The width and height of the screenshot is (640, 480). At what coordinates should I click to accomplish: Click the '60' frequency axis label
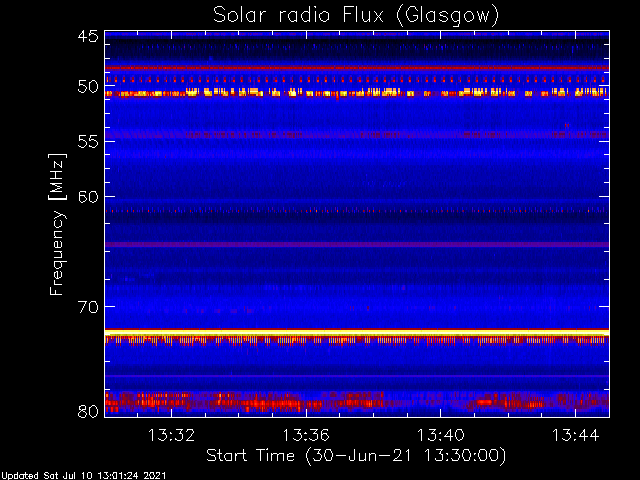(88, 197)
